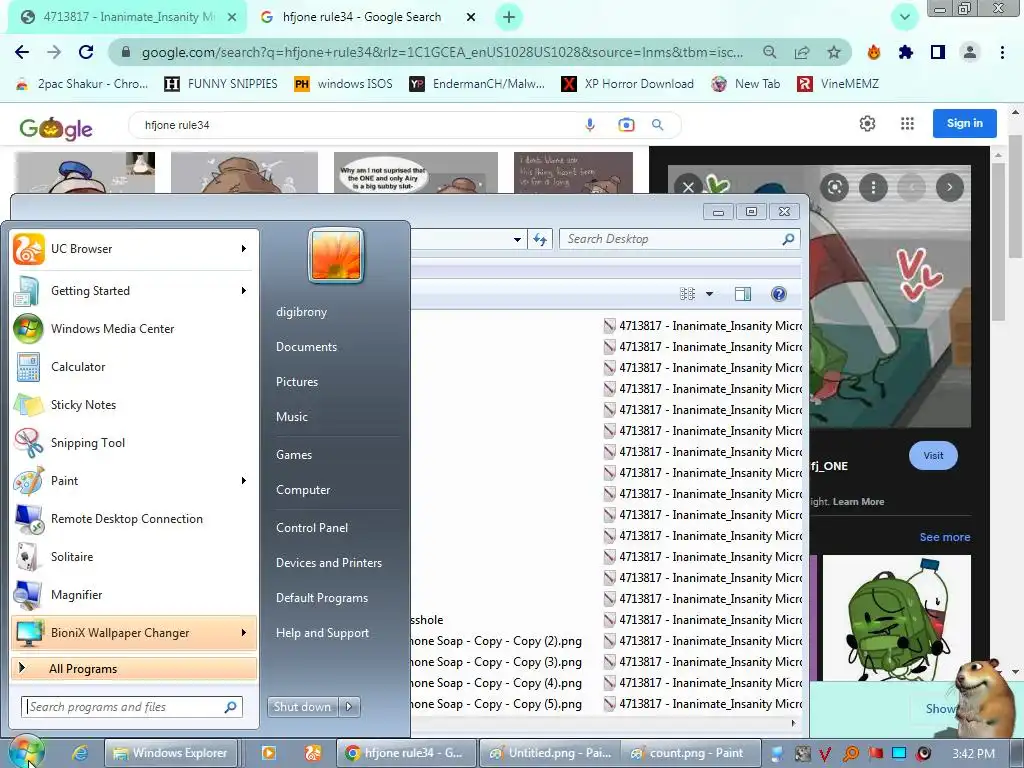Open Windows Media Center
The height and width of the screenshot is (768, 1024).
134,328
